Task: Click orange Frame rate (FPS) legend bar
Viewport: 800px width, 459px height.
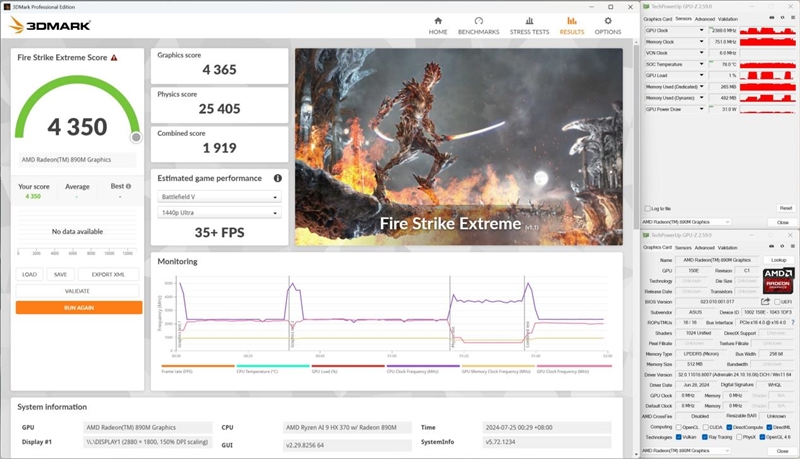Action: point(198,366)
